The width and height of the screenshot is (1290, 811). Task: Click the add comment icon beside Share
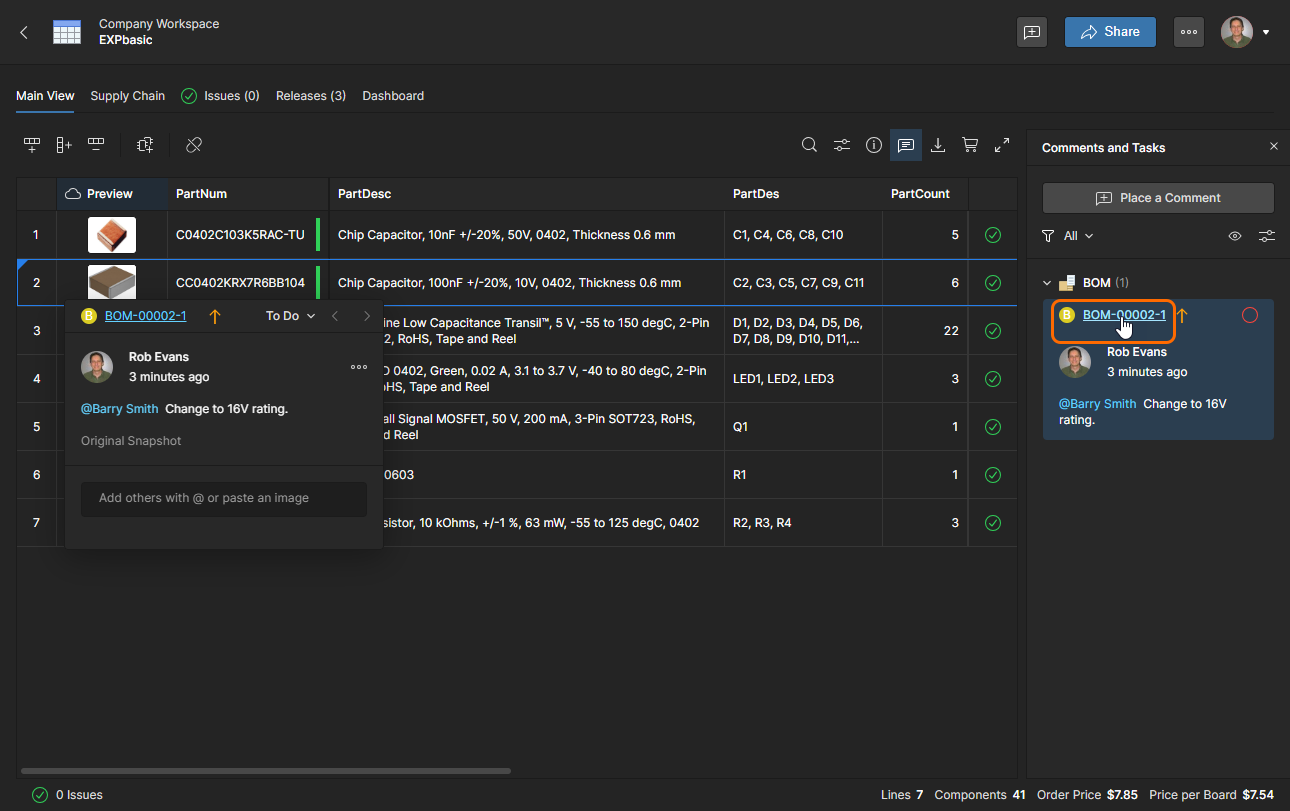pyautogui.click(x=1032, y=32)
